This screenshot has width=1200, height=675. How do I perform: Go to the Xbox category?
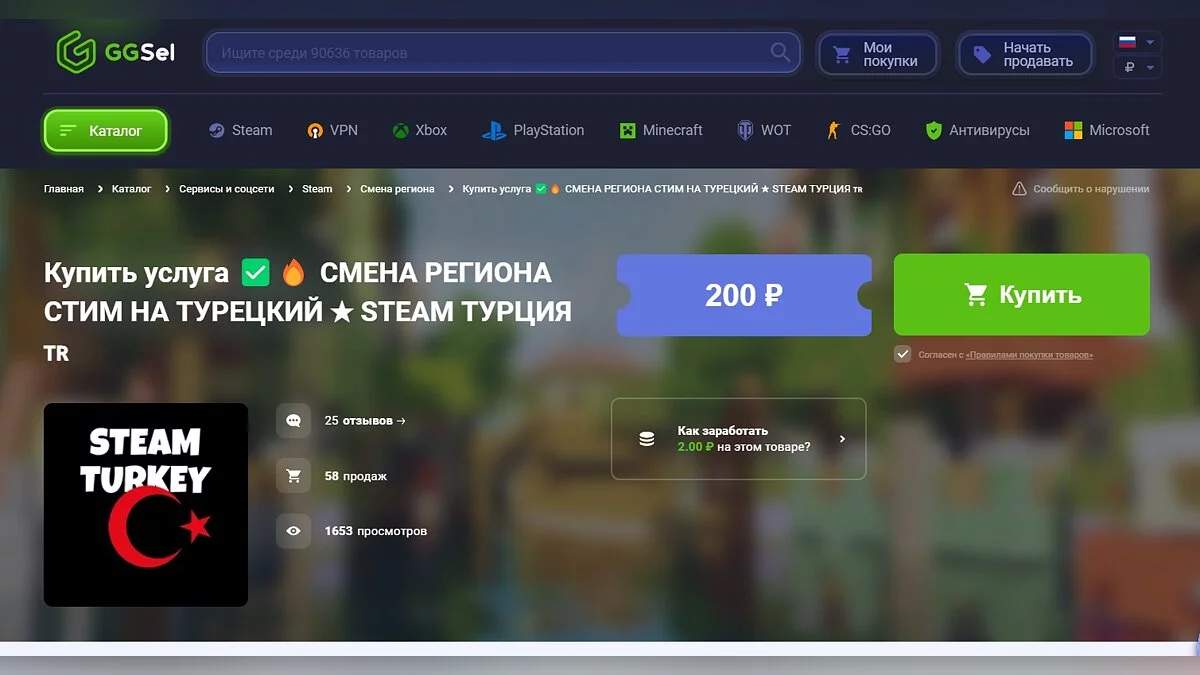coord(419,130)
